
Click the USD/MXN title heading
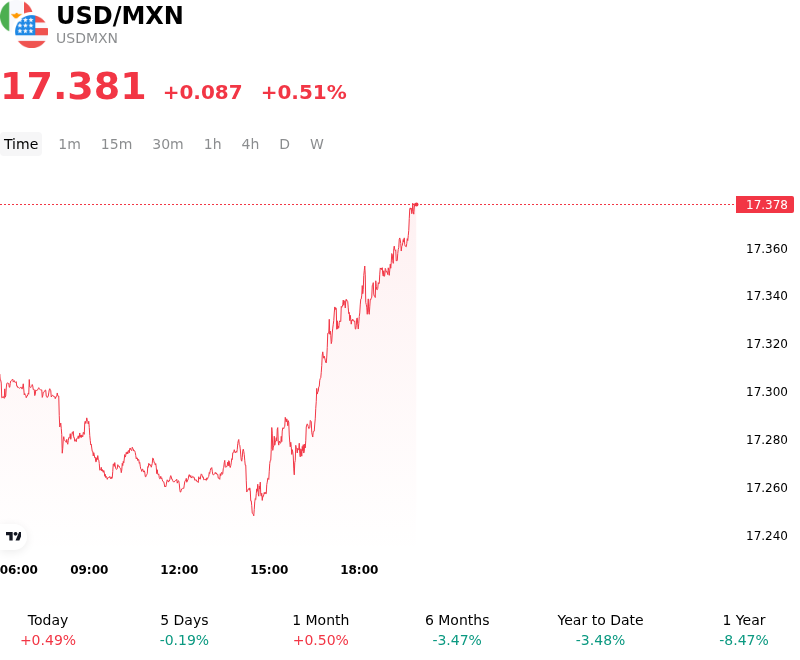pyautogui.click(x=119, y=15)
